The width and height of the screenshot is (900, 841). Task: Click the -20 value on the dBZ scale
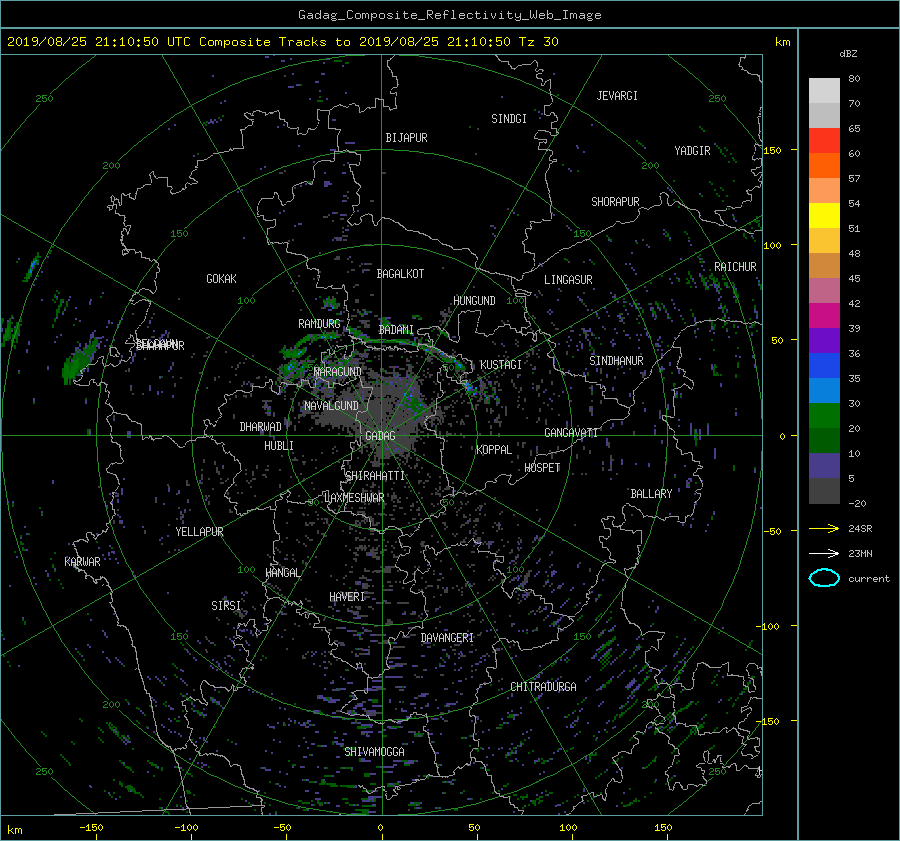[857, 503]
